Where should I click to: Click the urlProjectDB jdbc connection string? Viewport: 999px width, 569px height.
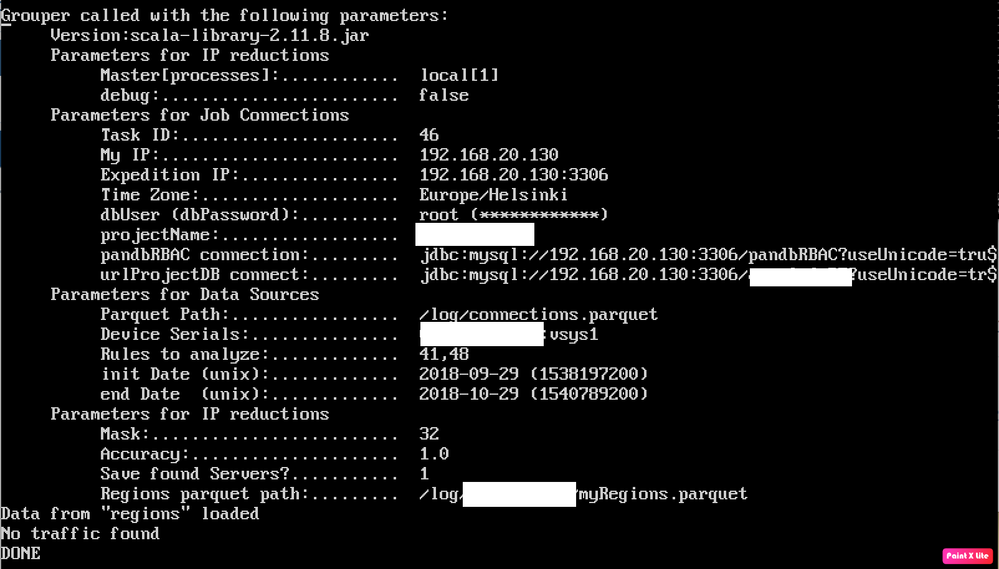[x=708, y=275]
